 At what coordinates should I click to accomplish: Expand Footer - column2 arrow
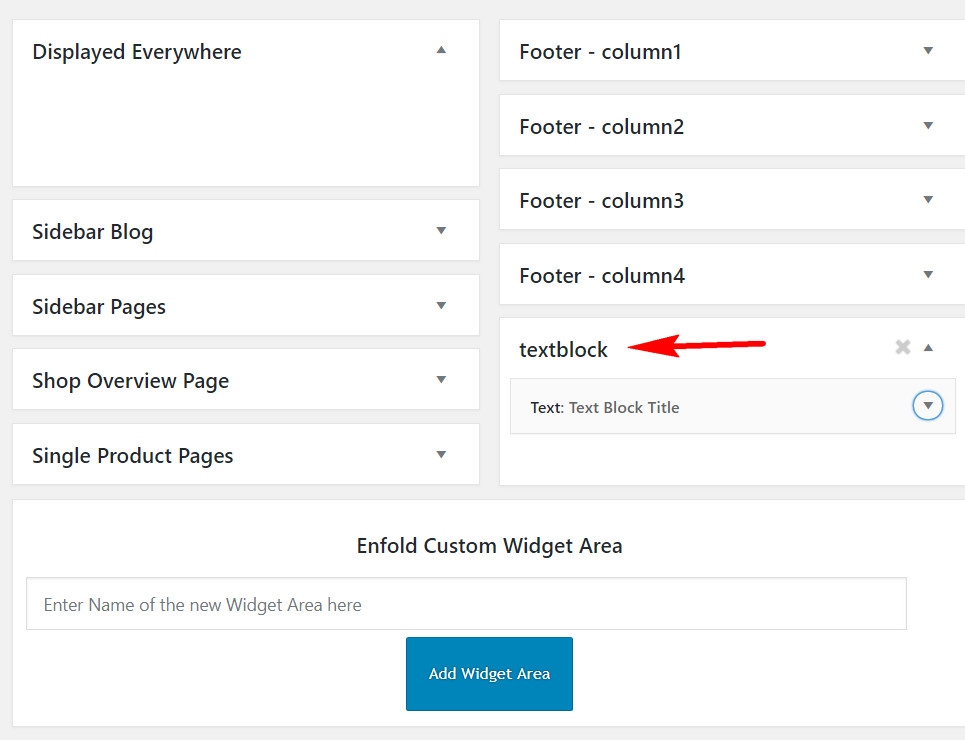(x=928, y=126)
